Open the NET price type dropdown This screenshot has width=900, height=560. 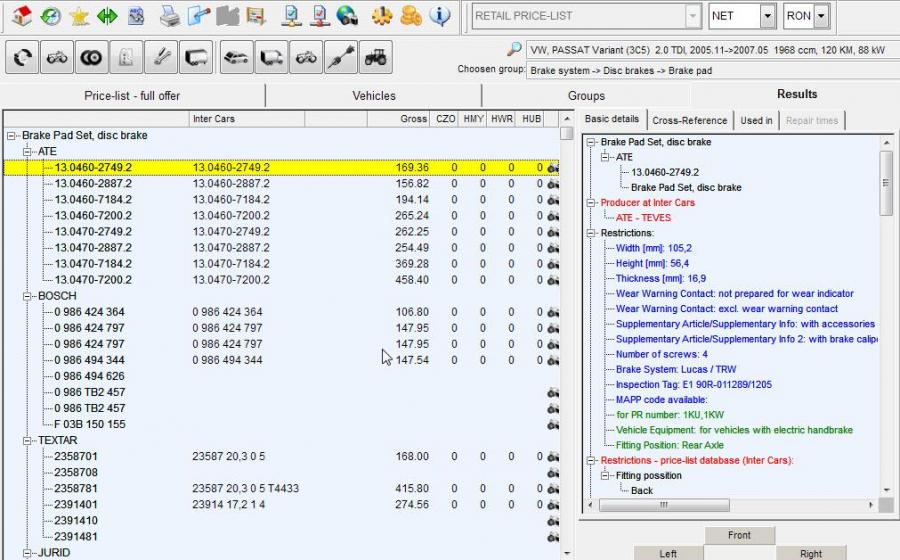(767, 16)
